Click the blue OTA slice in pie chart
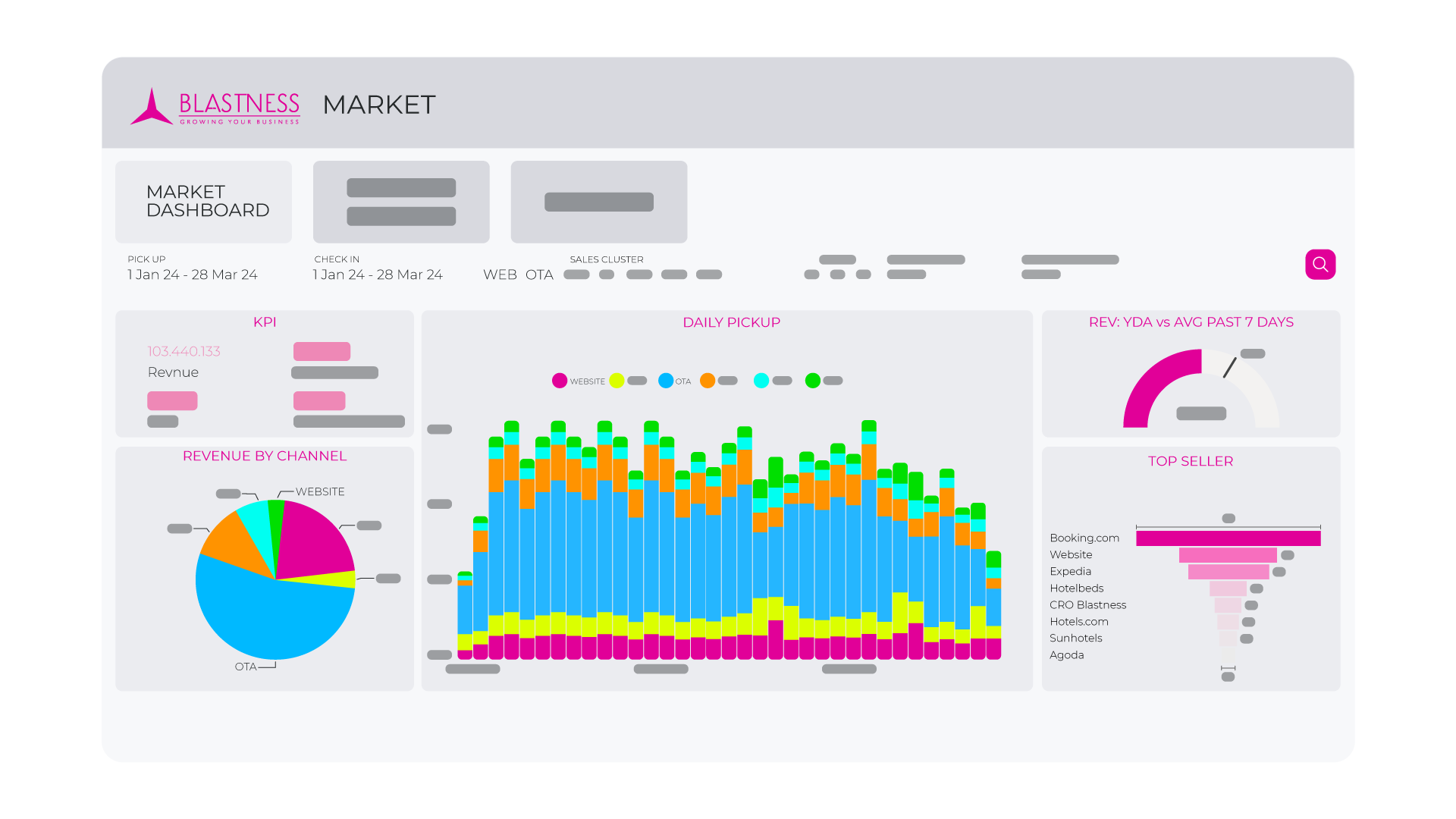The image size is (1456, 819). click(x=265, y=618)
